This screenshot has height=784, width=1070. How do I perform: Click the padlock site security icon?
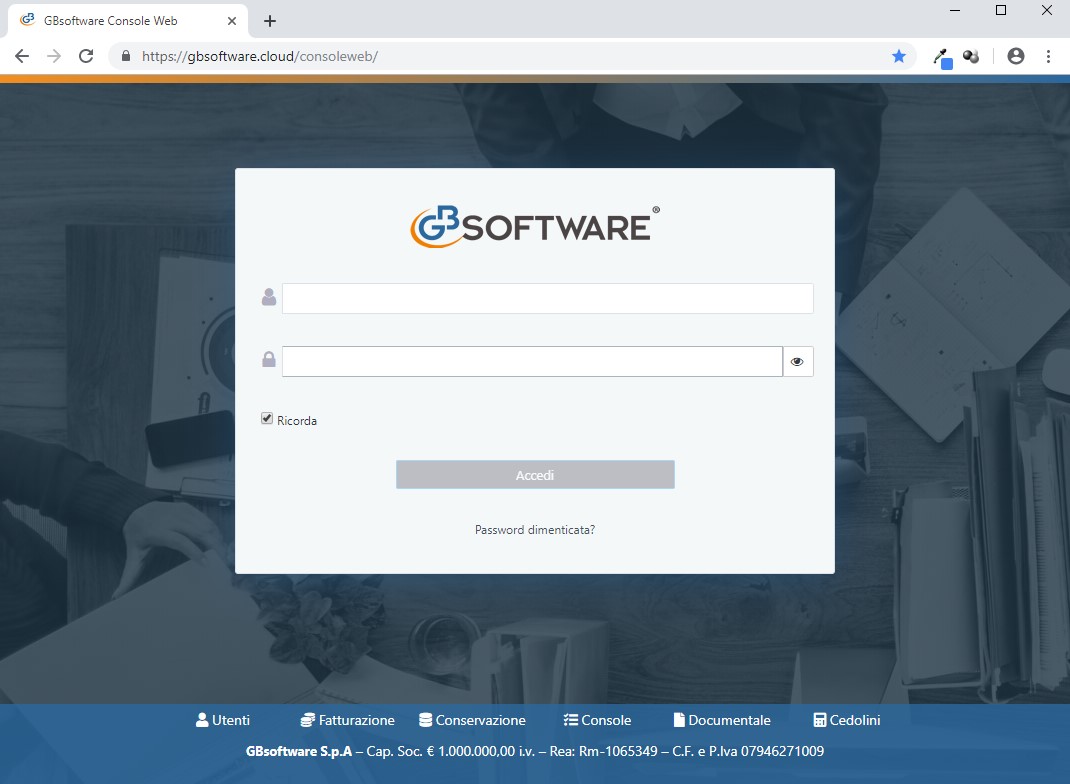click(126, 56)
